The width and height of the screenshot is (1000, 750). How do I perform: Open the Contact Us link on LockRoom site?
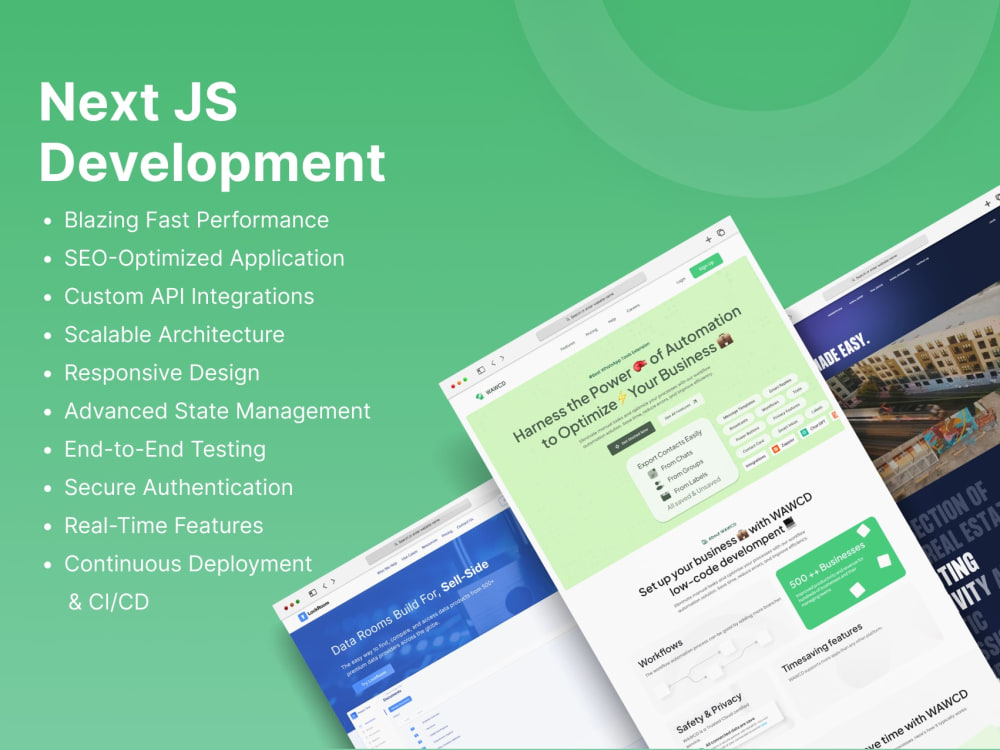pyautogui.click(x=465, y=523)
